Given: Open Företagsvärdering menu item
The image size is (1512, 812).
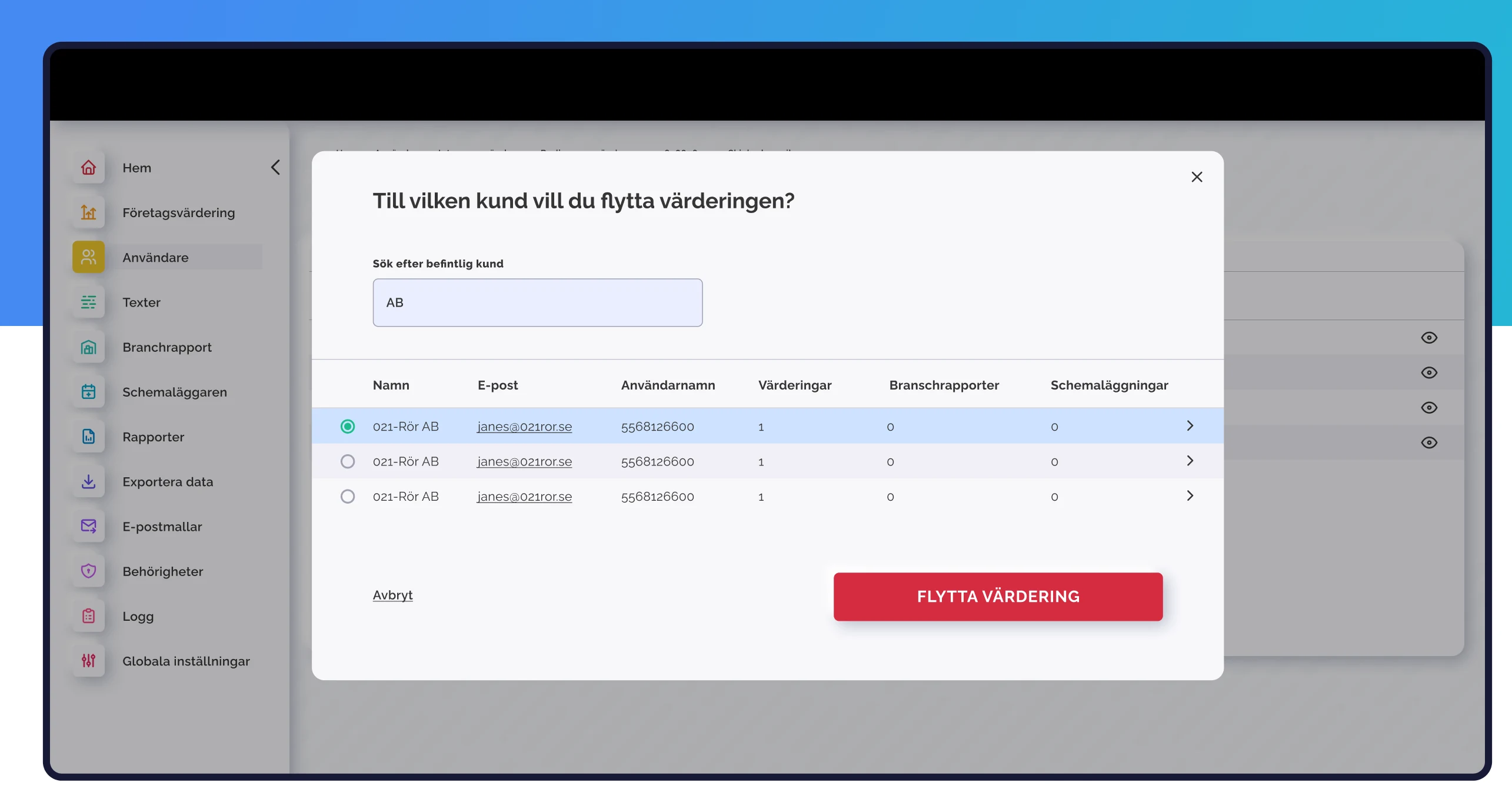Looking at the screenshot, I should [x=178, y=212].
